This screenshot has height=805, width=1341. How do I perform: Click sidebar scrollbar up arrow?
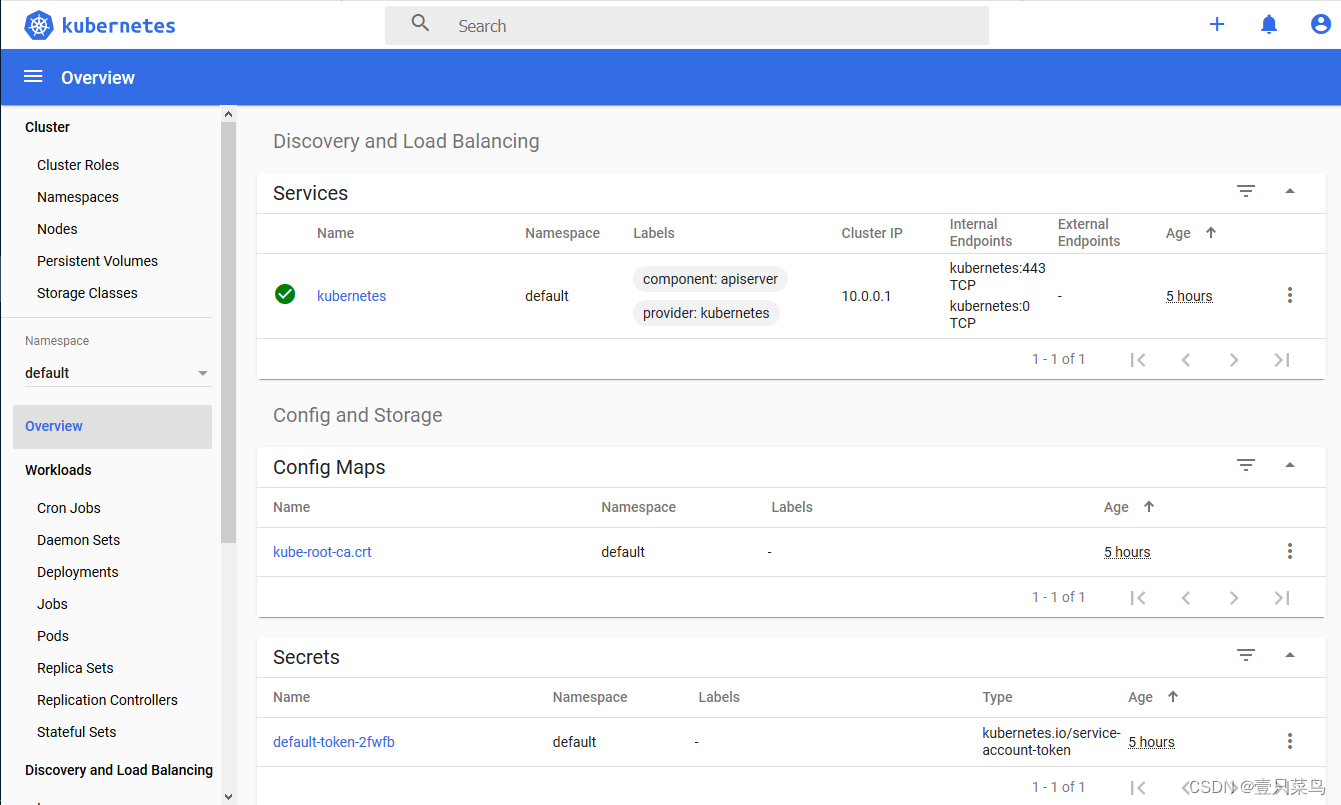coord(229,114)
